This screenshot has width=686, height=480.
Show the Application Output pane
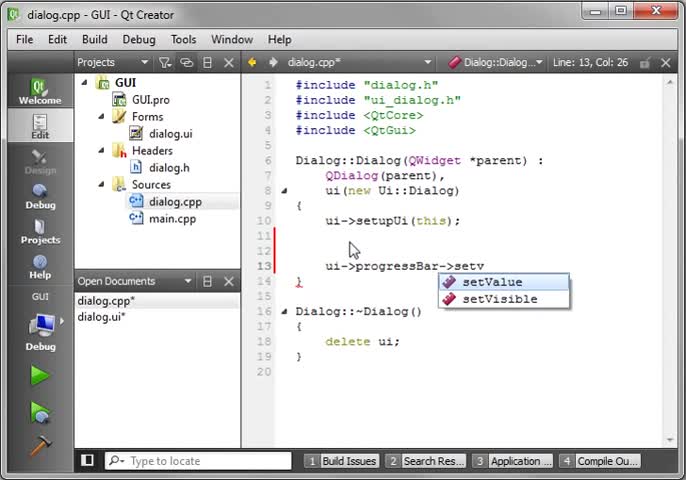(x=512, y=461)
